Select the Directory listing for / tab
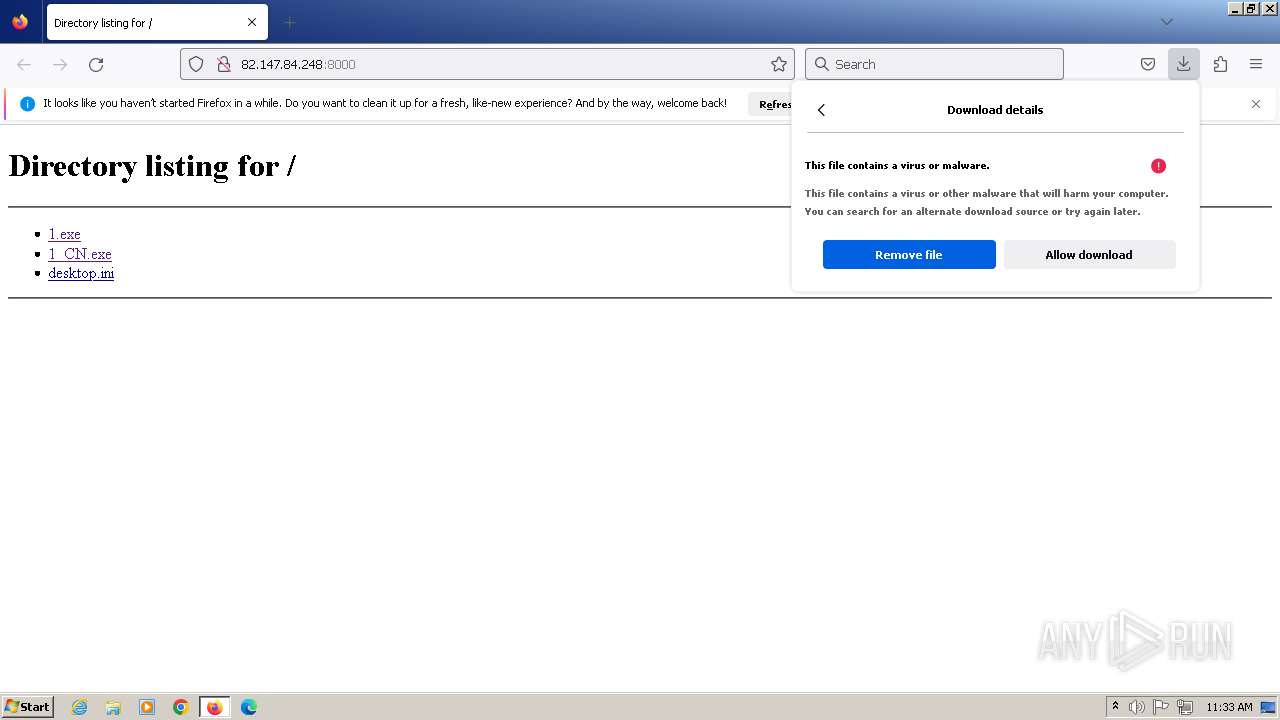 155,22
